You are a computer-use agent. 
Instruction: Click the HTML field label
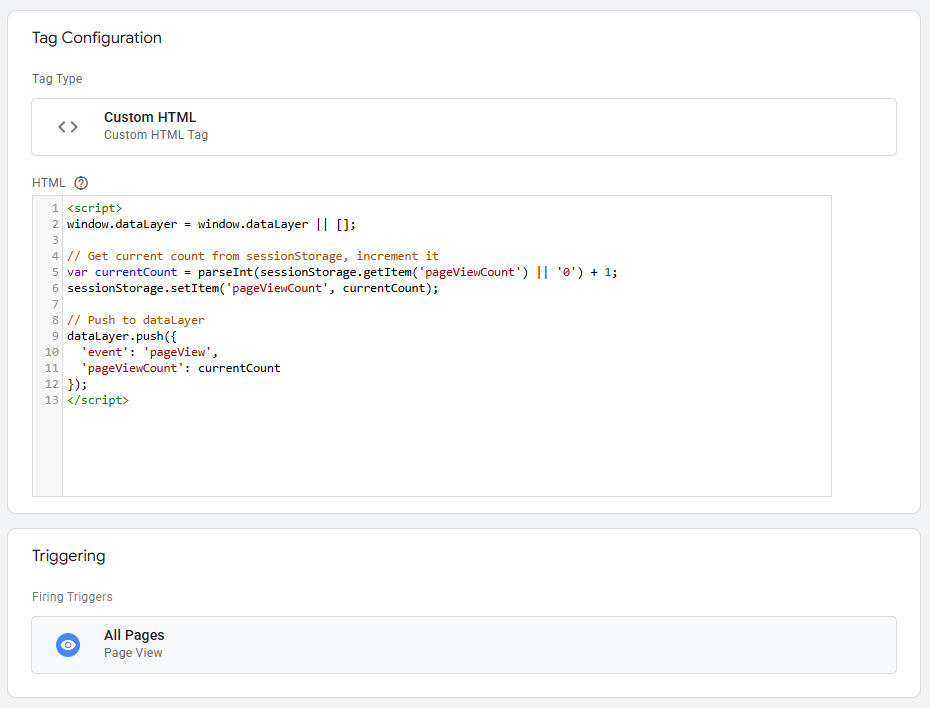pos(49,183)
